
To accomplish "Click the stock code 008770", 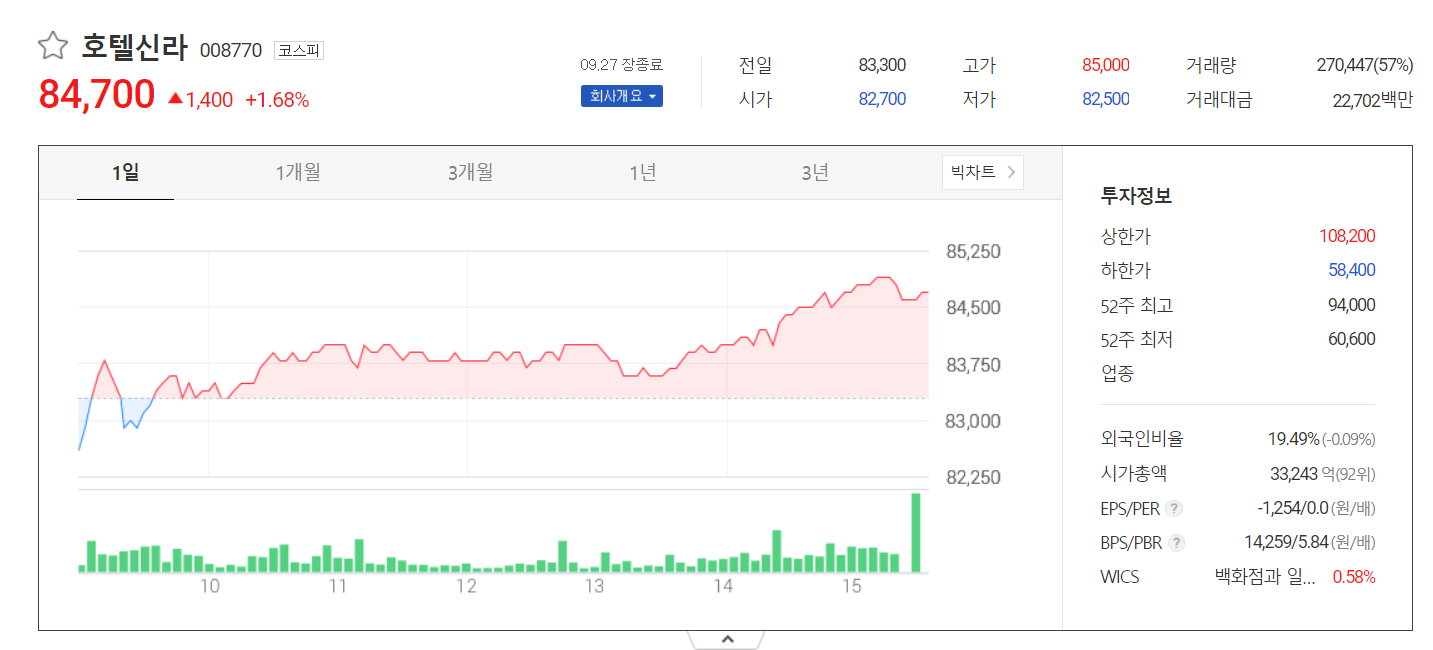I will 231,50.
